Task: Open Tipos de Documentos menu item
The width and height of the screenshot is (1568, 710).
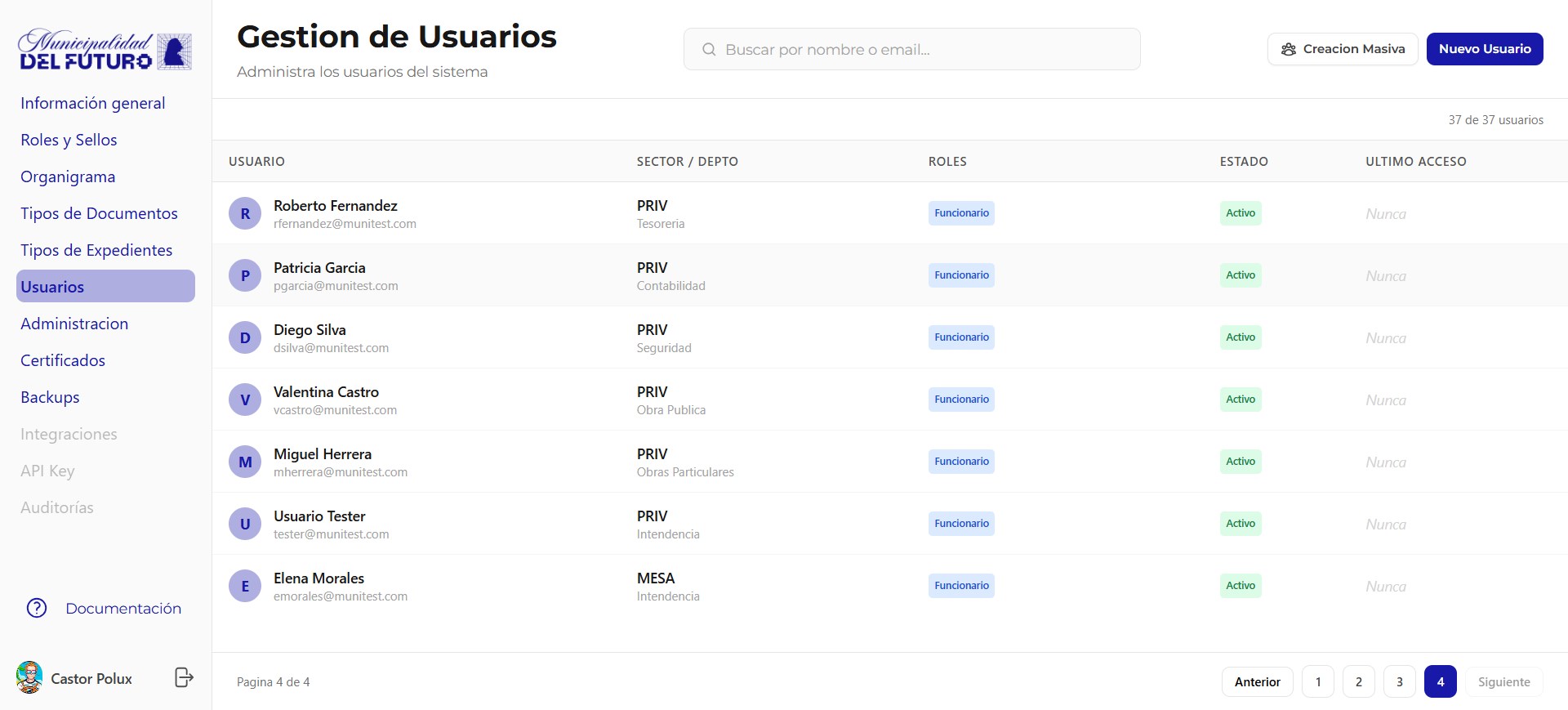Action: click(99, 213)
